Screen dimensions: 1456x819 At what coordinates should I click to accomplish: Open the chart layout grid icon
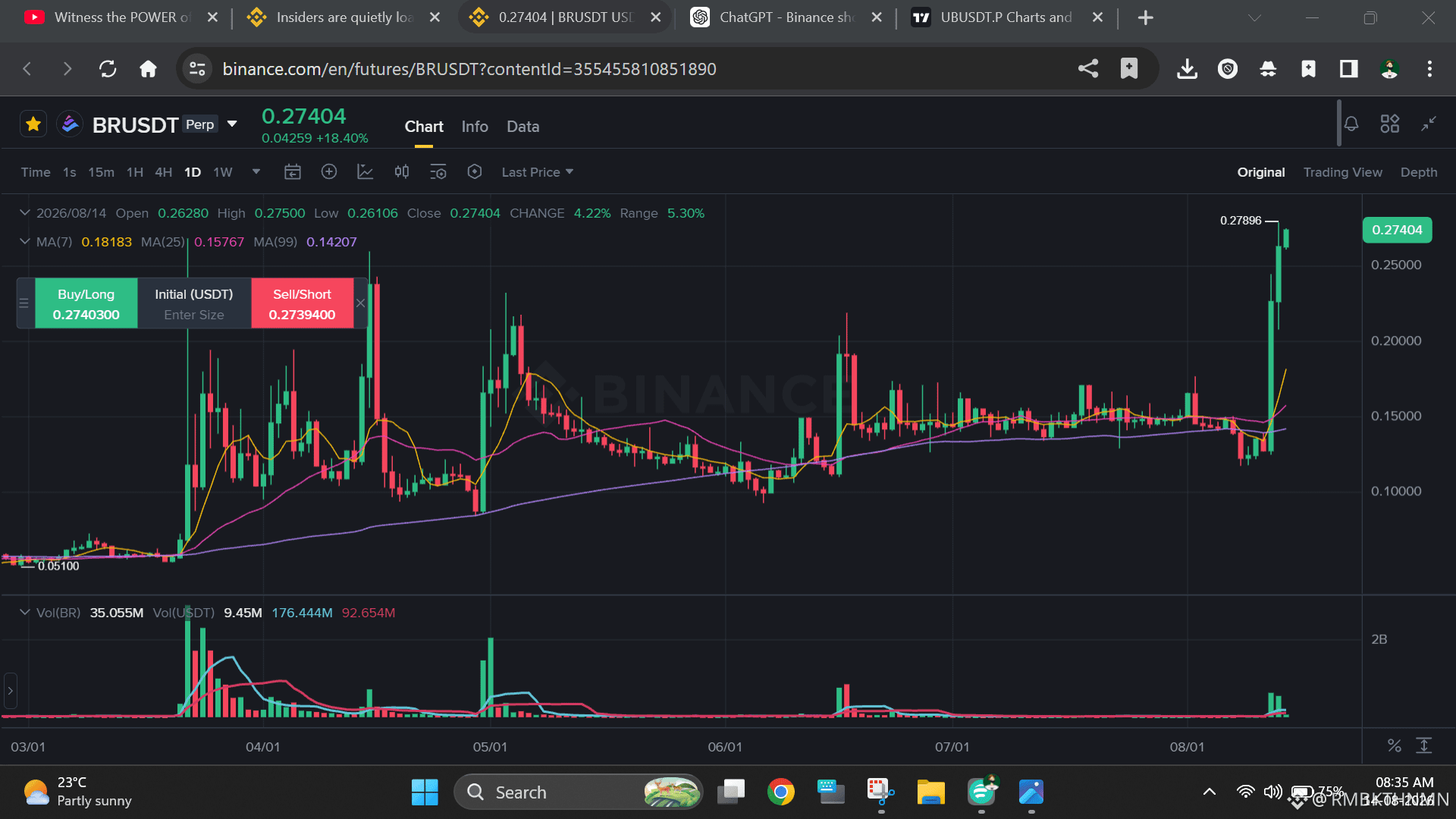[1390, 124]
